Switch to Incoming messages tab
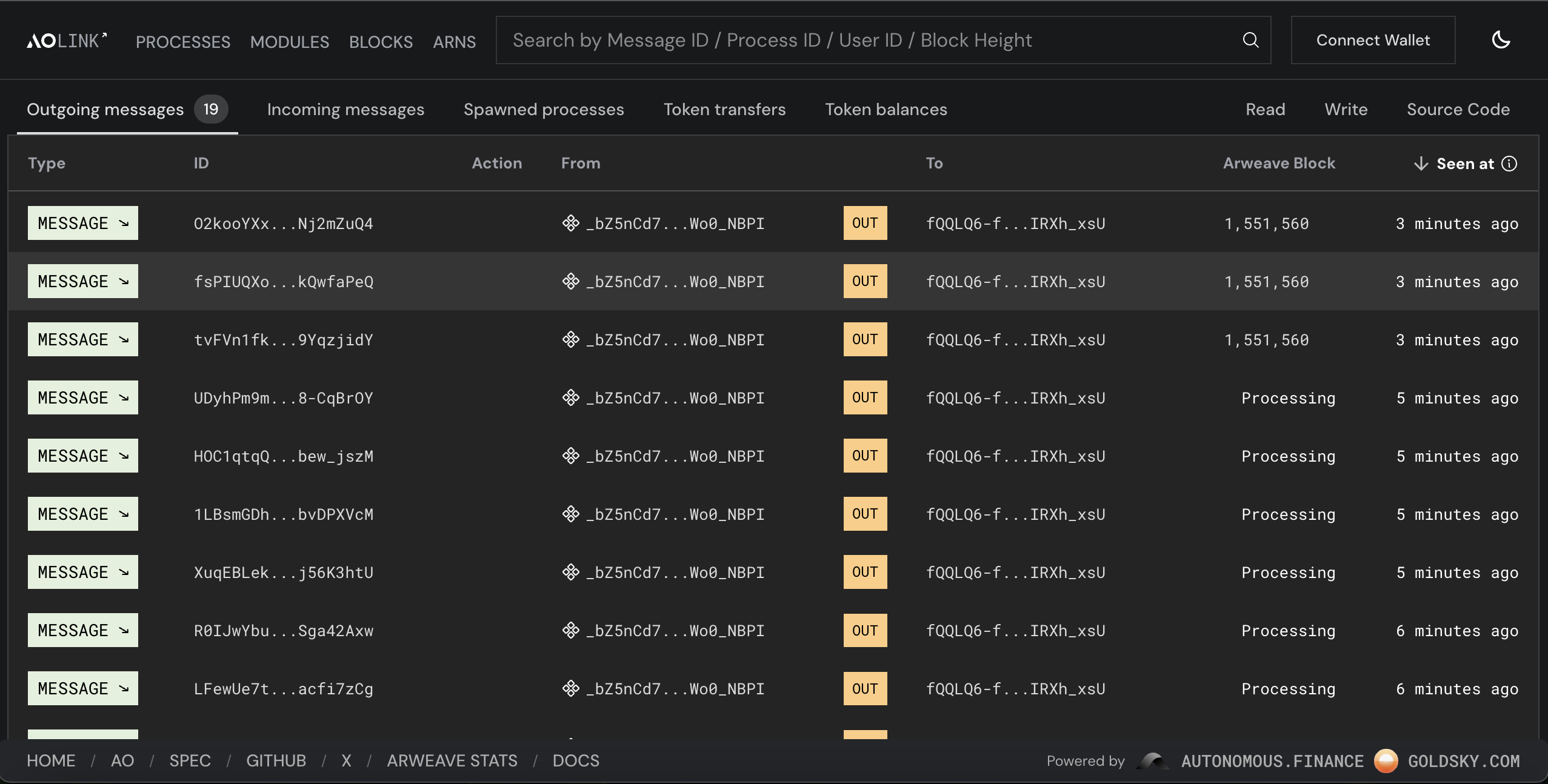 tap(345, 110)
